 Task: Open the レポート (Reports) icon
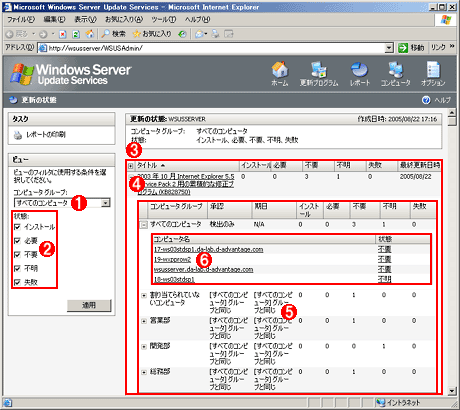[x=360, y=74]
